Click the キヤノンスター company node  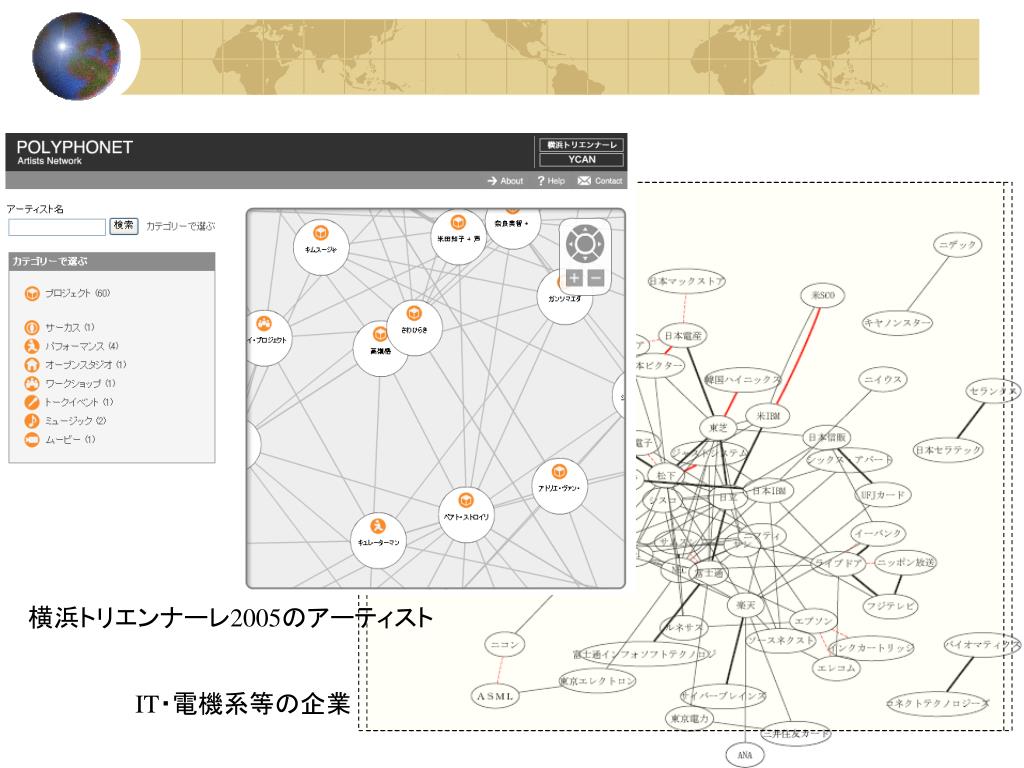click(897, 323)
